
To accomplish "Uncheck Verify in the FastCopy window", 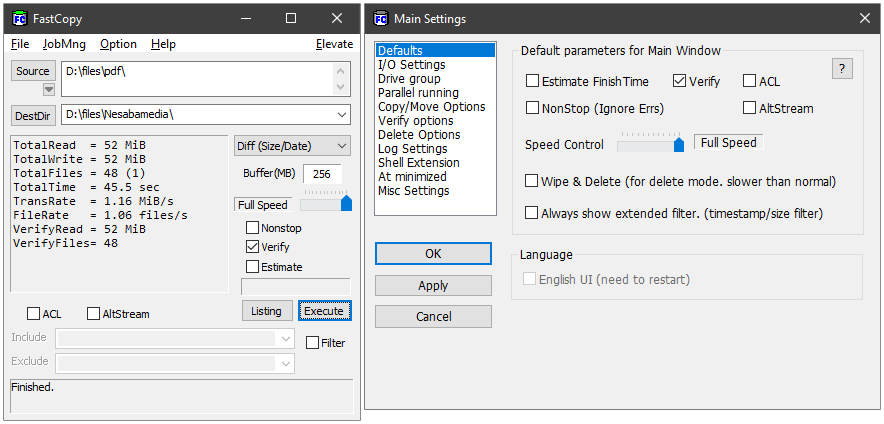I will (x=253, y=247).
